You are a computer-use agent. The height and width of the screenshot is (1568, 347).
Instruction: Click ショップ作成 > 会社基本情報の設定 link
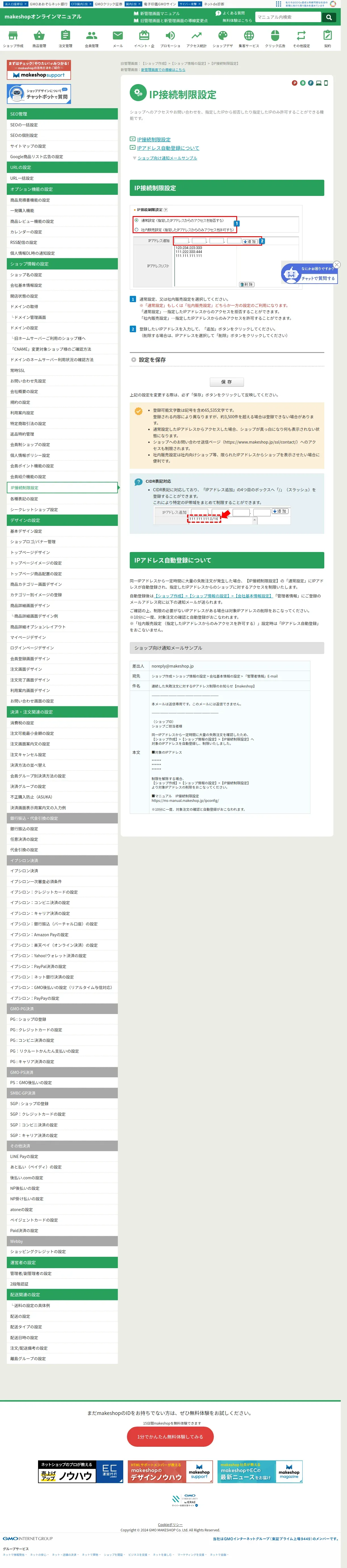213,596
